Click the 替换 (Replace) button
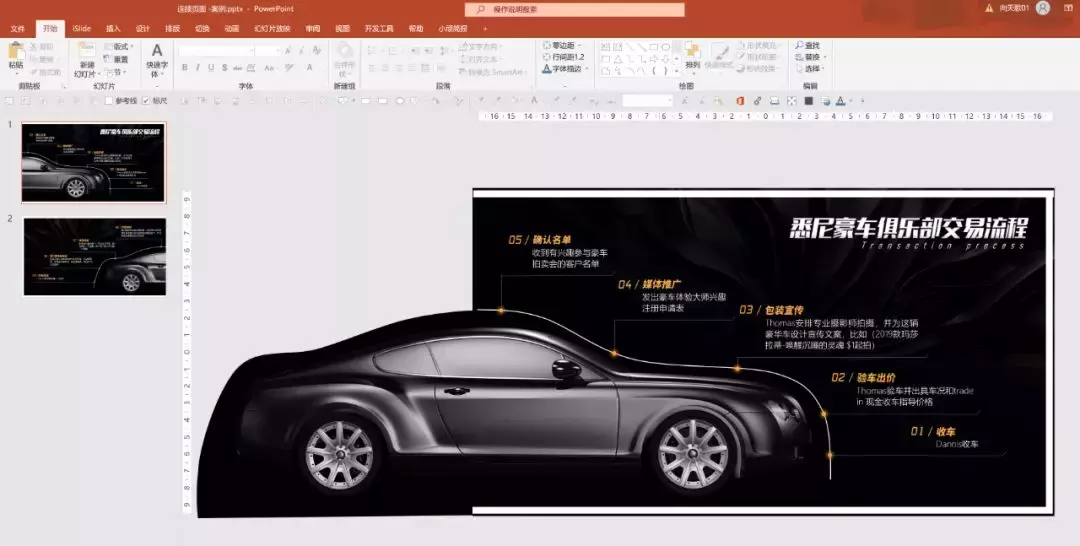Image resolution: width=1080 pixels, height=546 pixels. pos(807,57)
